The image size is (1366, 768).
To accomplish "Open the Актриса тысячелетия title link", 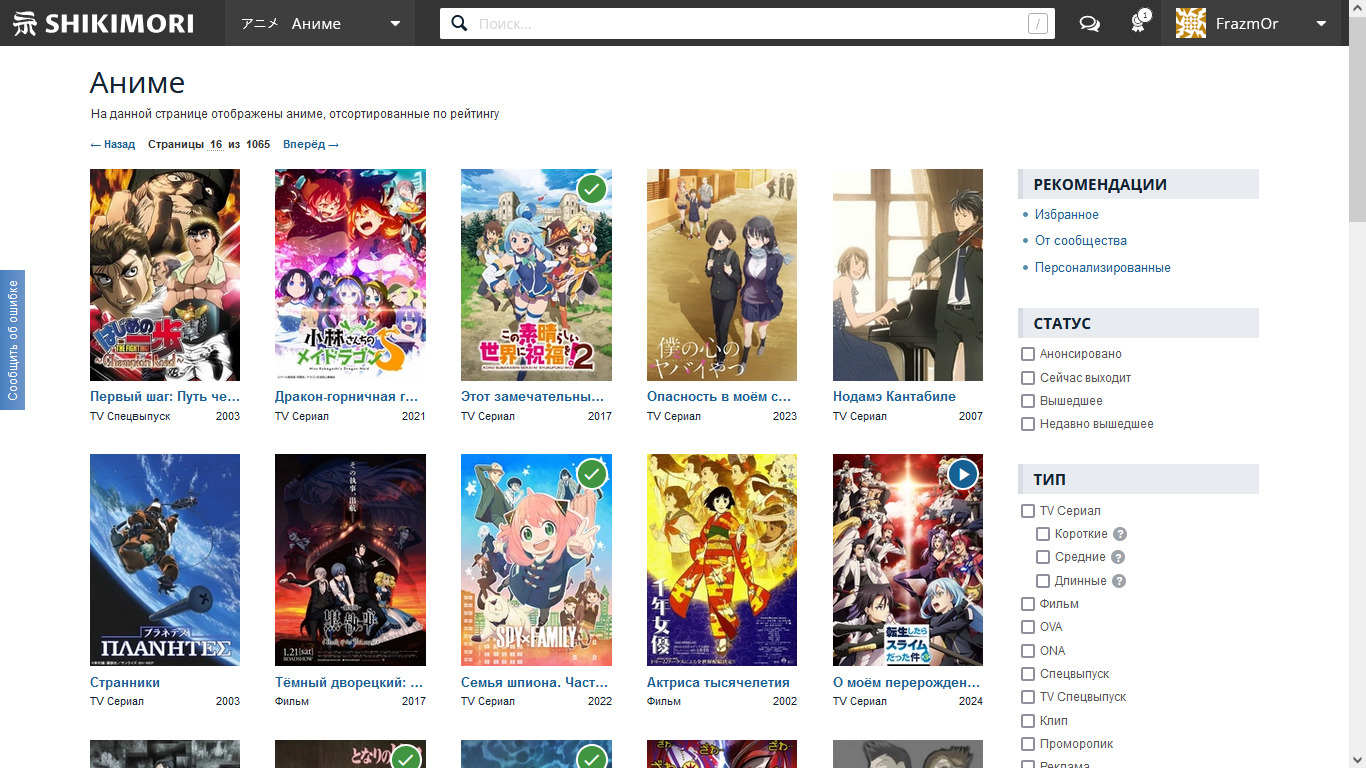I will coord(718,683).
